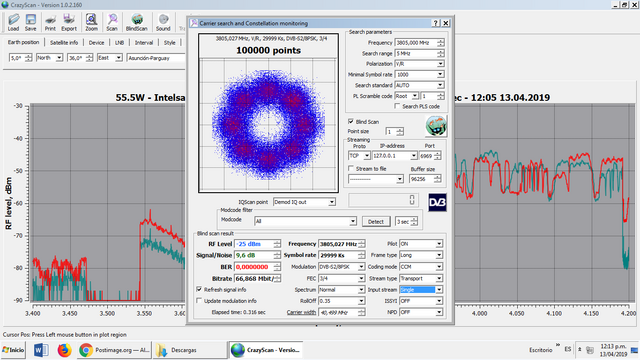
Task: Open the Search standard AUTO dropdown
Action: tap(440, 85)
